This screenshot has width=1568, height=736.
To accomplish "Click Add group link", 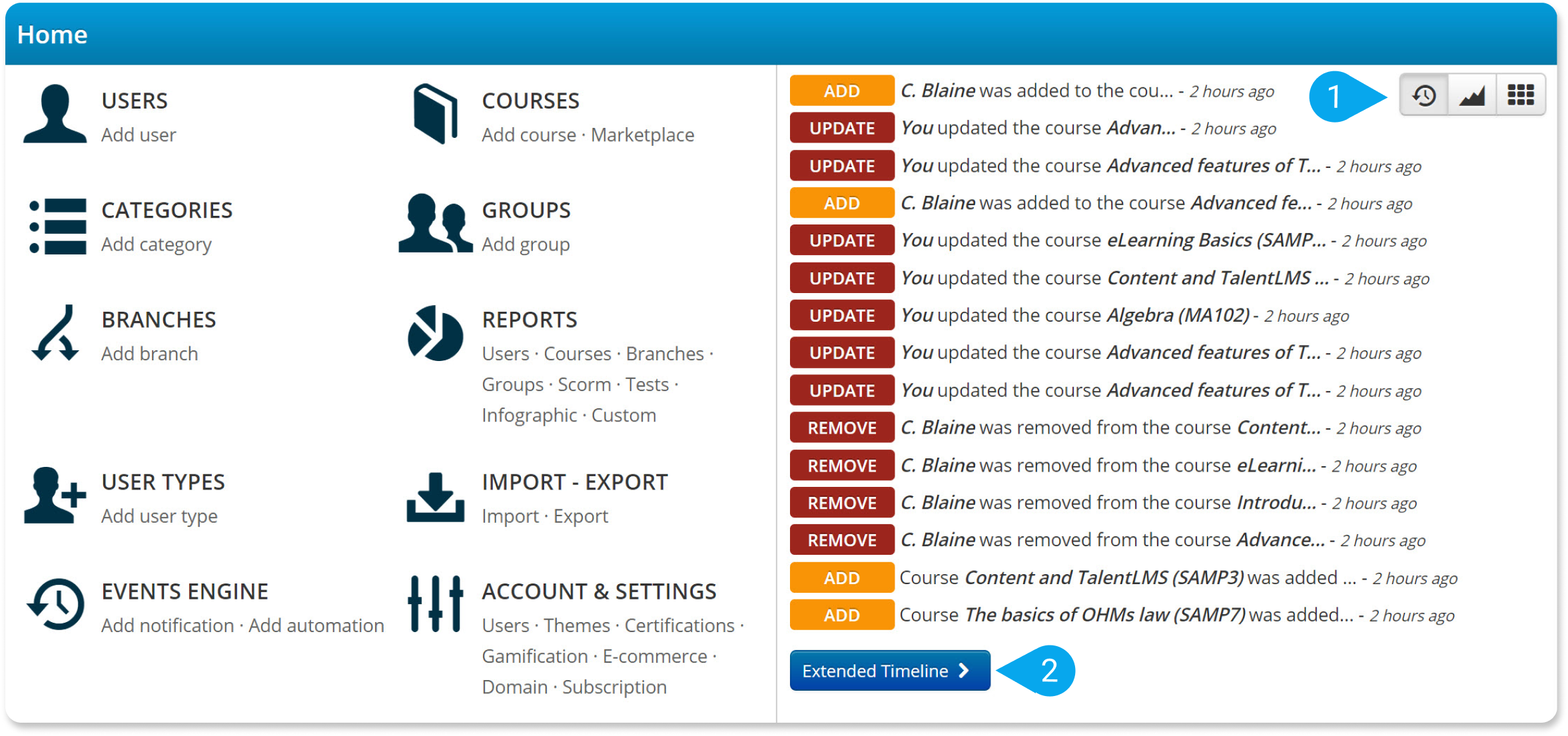I will tap(526, 244).
